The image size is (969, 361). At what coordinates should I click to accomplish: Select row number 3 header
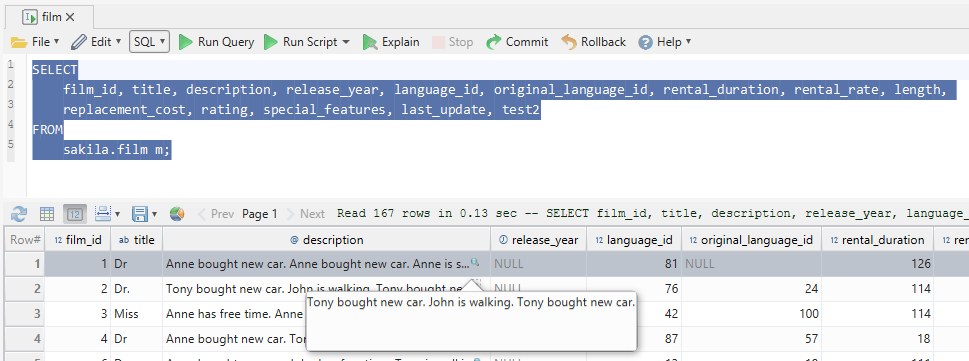pos(25,314)
